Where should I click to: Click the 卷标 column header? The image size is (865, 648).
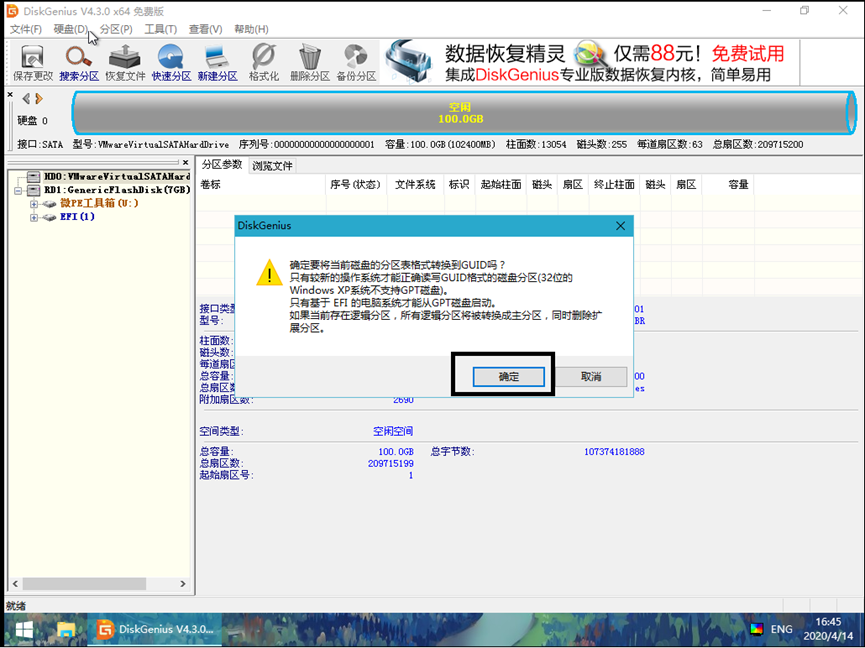[261, 184]
